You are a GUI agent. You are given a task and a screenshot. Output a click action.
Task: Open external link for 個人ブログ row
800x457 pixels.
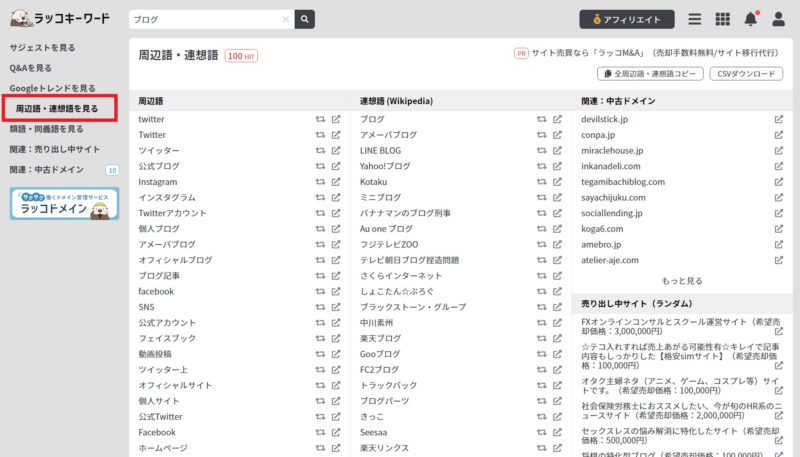(x=336, y=229)
